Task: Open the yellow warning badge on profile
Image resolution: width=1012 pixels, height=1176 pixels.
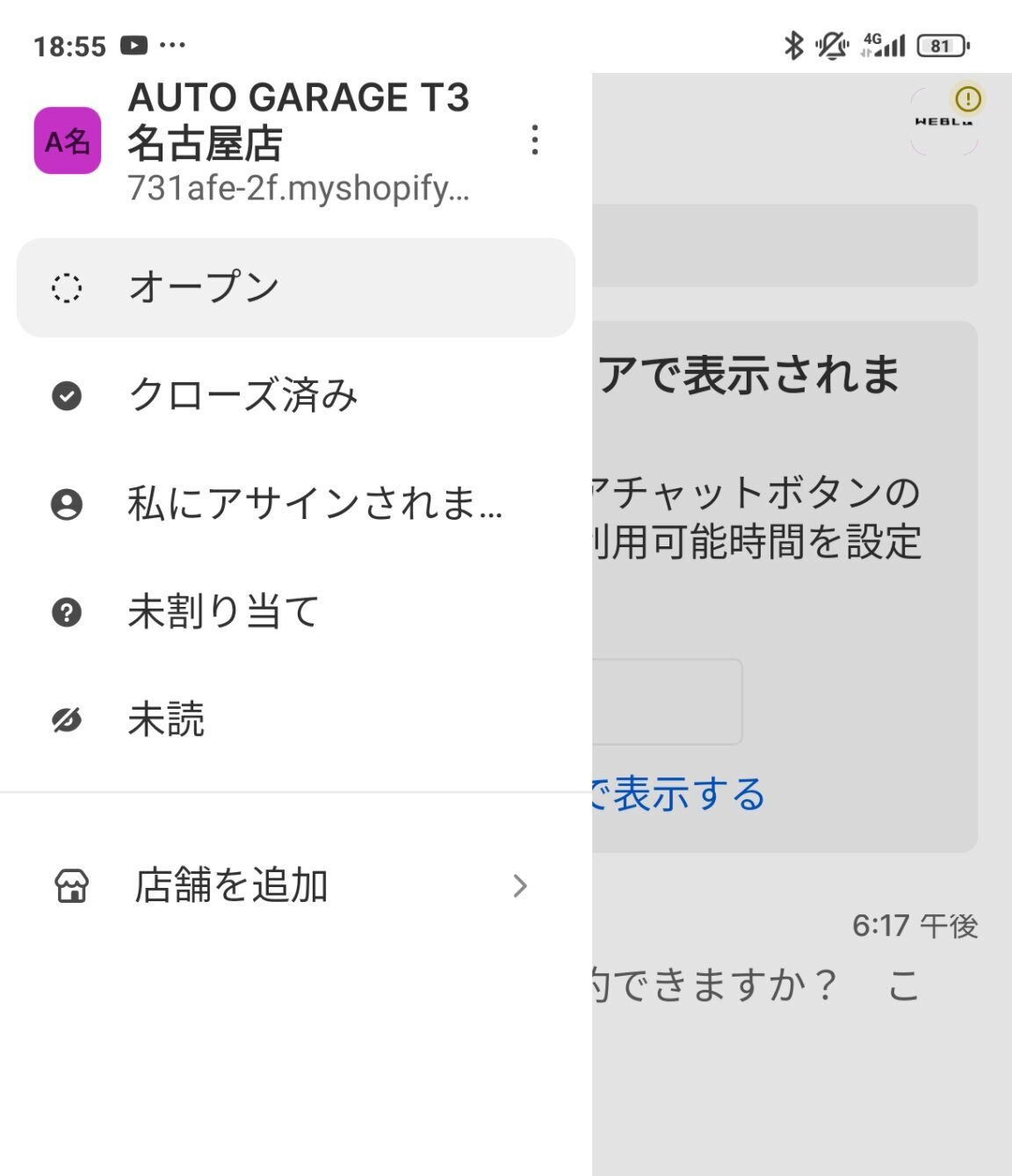Action: 968,98
